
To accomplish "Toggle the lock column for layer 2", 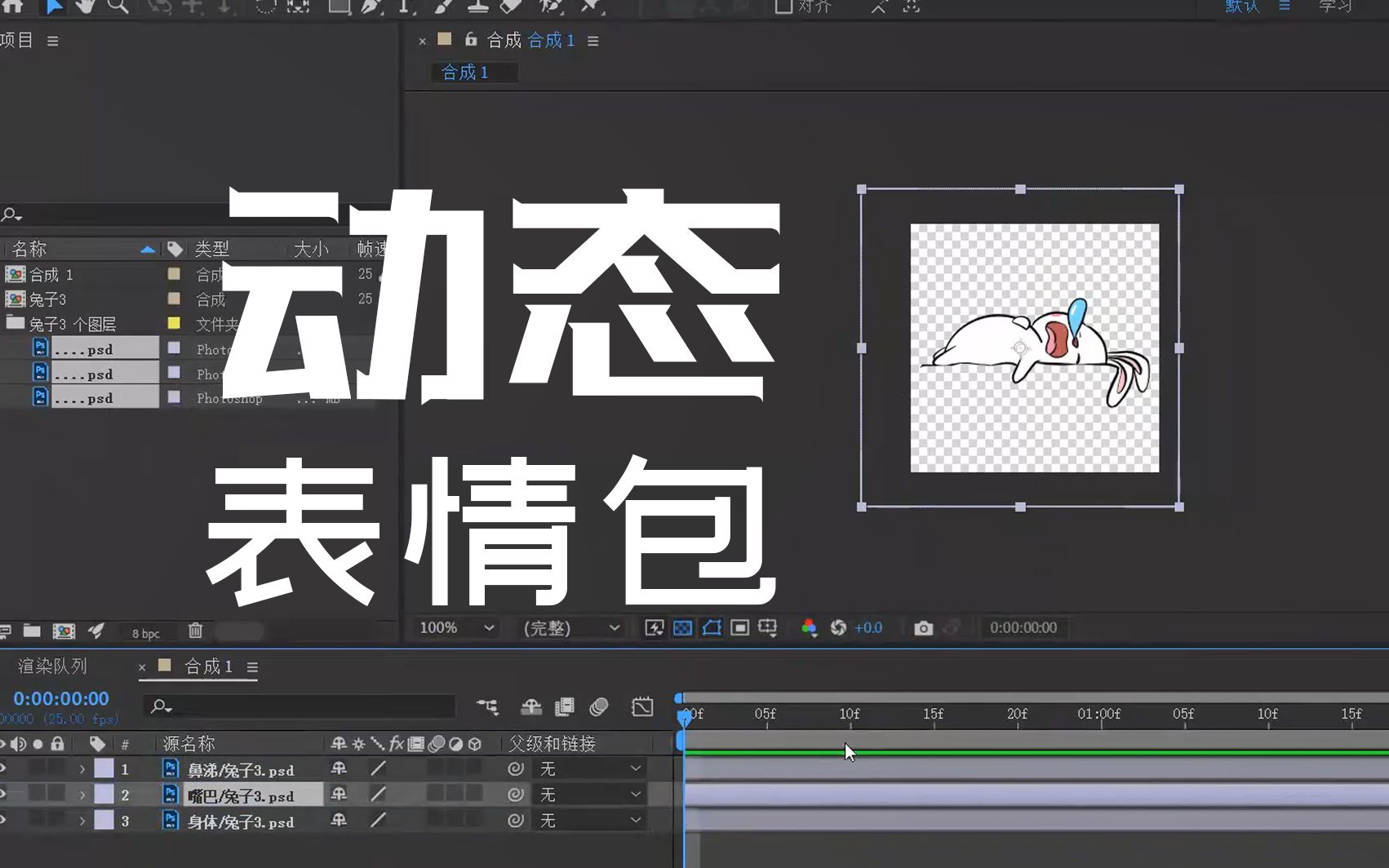I will (55, 793).
